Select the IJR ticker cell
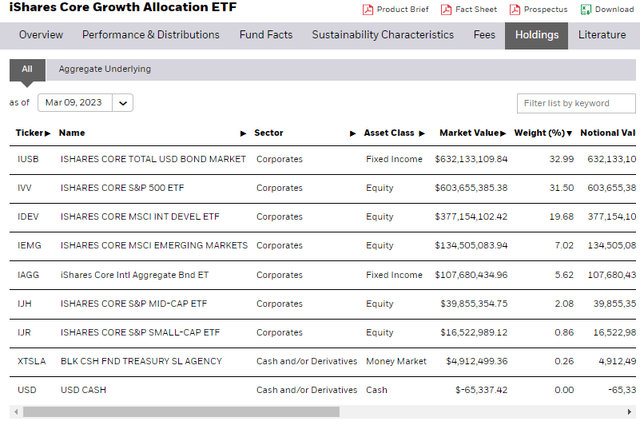Screen dimensions: 640x421 tap(24, 332)
